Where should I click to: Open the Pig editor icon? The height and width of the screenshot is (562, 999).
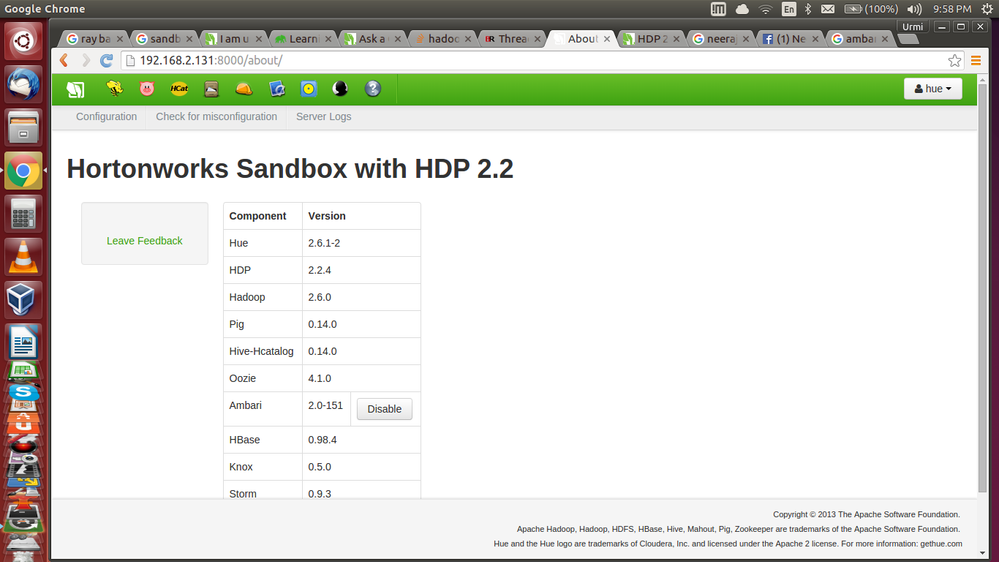tap(147, 89)
